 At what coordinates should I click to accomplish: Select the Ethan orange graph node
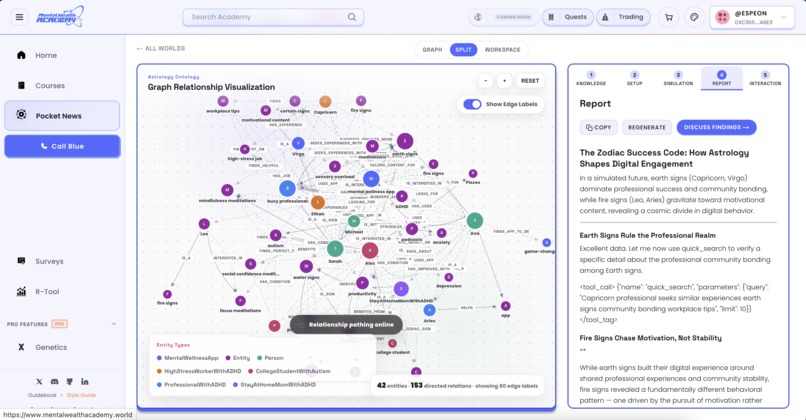pos(318,203)
